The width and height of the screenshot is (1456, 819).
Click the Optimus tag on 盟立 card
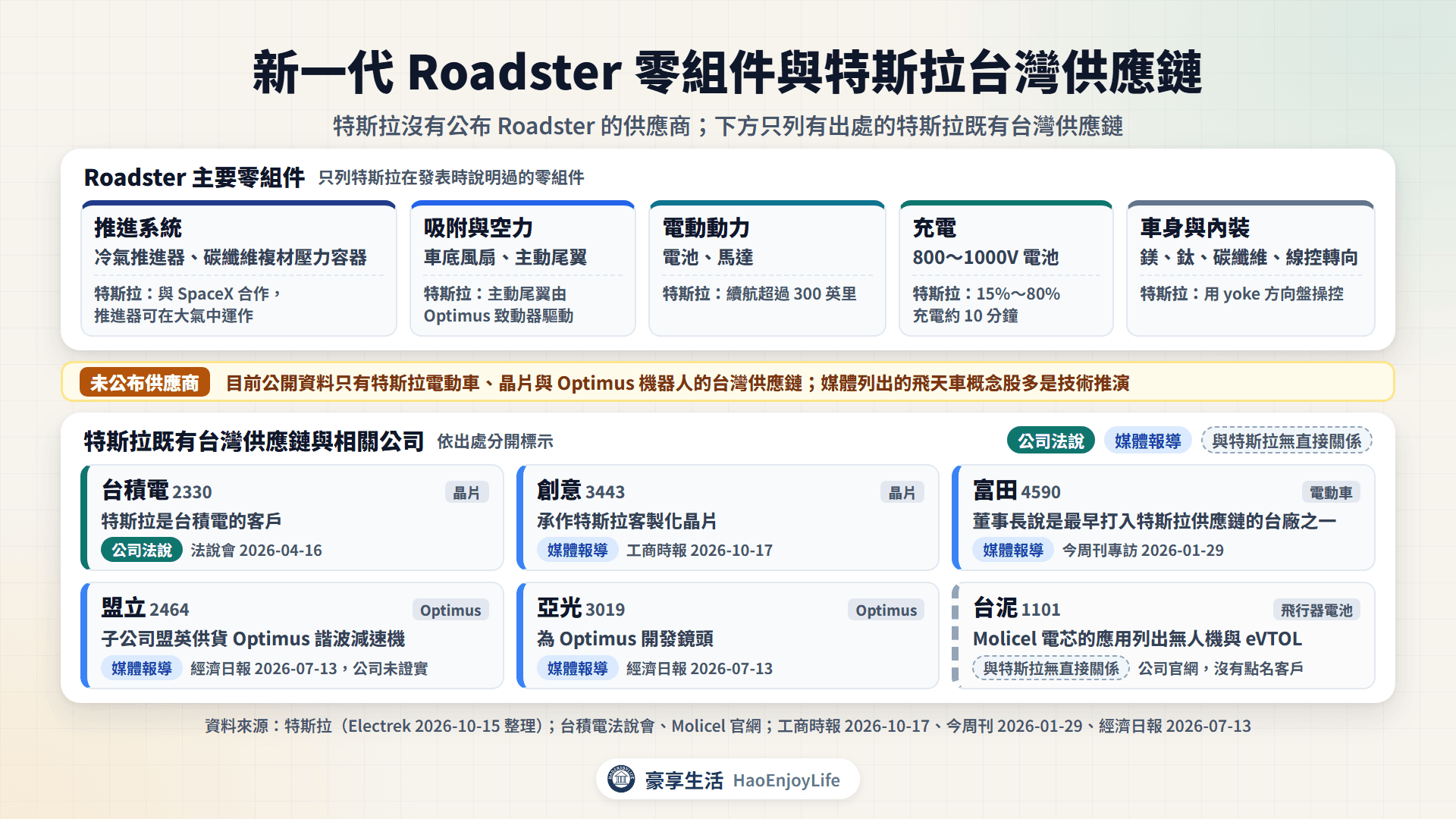click(450, 610)
